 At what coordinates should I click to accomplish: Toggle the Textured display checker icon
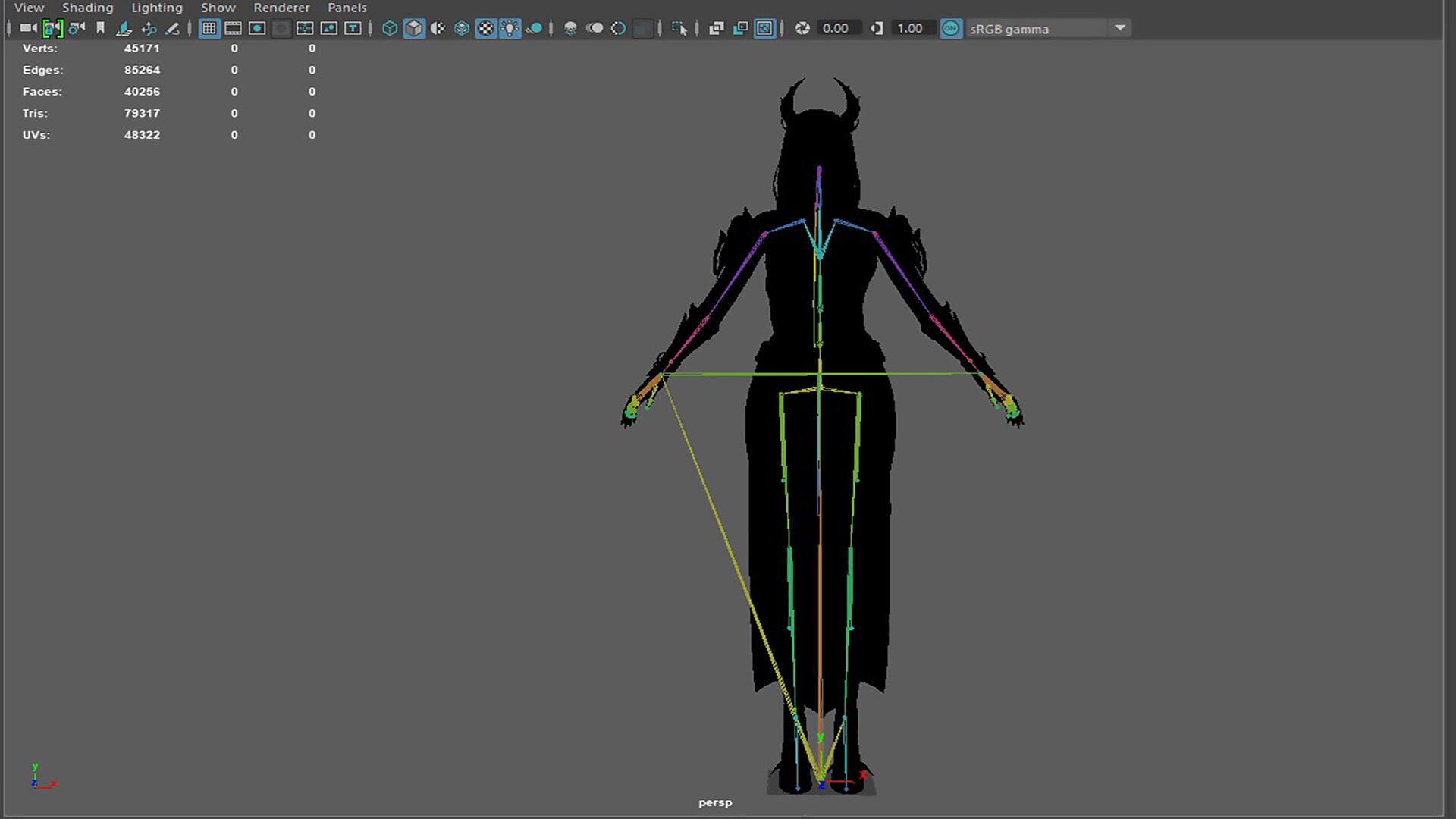486,28
